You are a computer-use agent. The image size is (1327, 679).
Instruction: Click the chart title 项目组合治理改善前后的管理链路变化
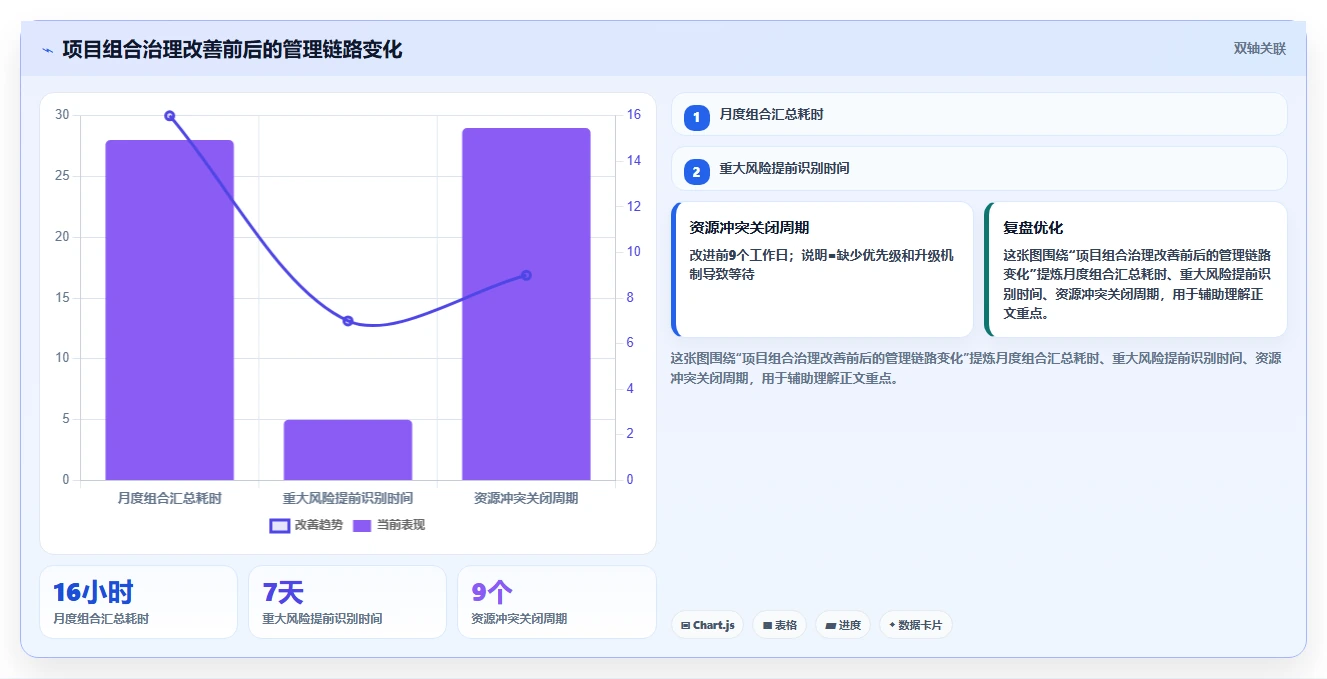(x=232, y=49)
